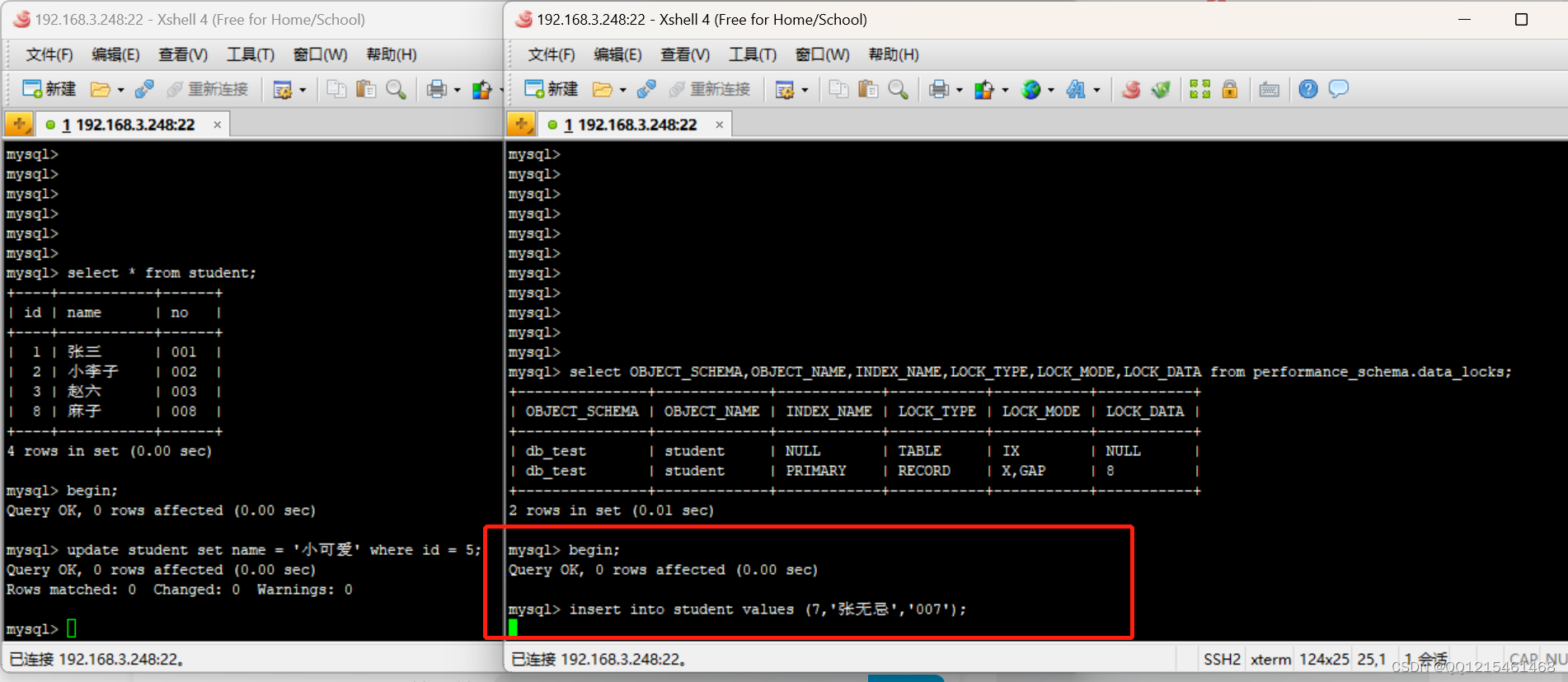The image size is (1568, 682).
Task: Click the mysql prompt cursor in left terminal
Action: [x=72, y=628]
